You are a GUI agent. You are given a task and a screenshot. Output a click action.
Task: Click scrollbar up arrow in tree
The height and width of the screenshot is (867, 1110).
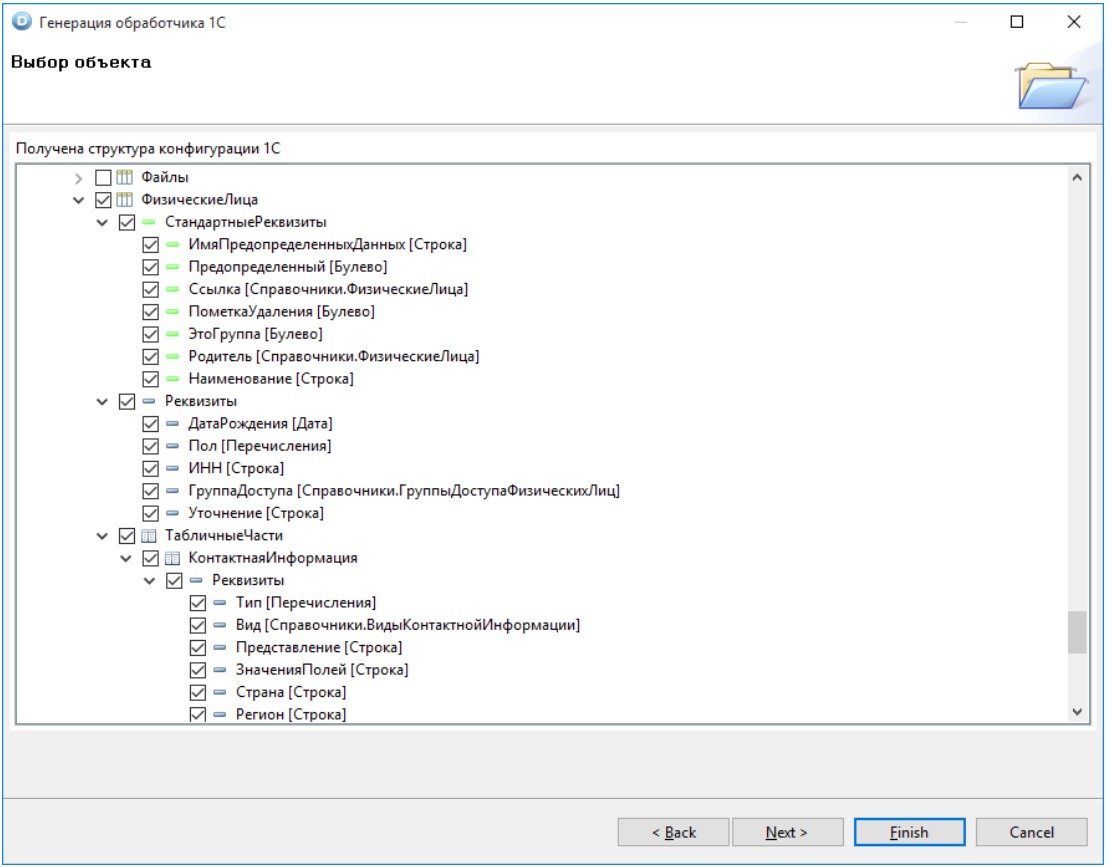click(1077, 178)
